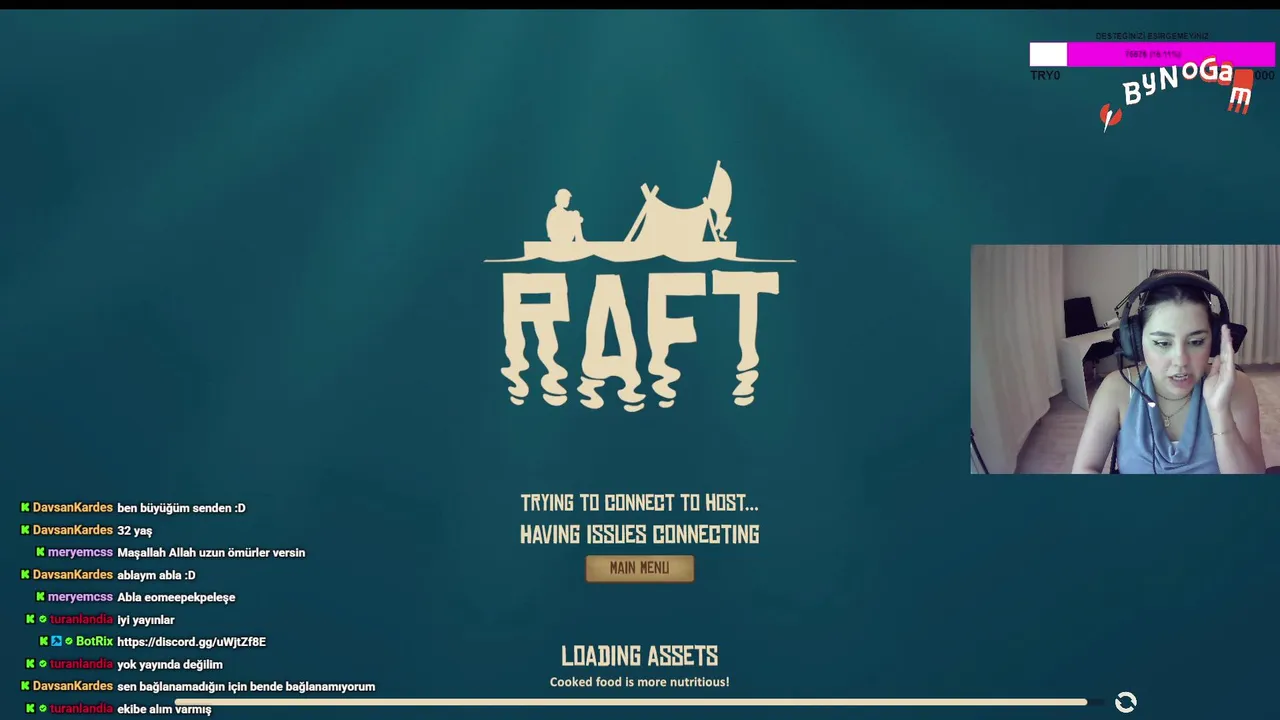Click turanlandia username on "ekibe alım varmış" message
The image size is (1280, 720).
(82, 709)
